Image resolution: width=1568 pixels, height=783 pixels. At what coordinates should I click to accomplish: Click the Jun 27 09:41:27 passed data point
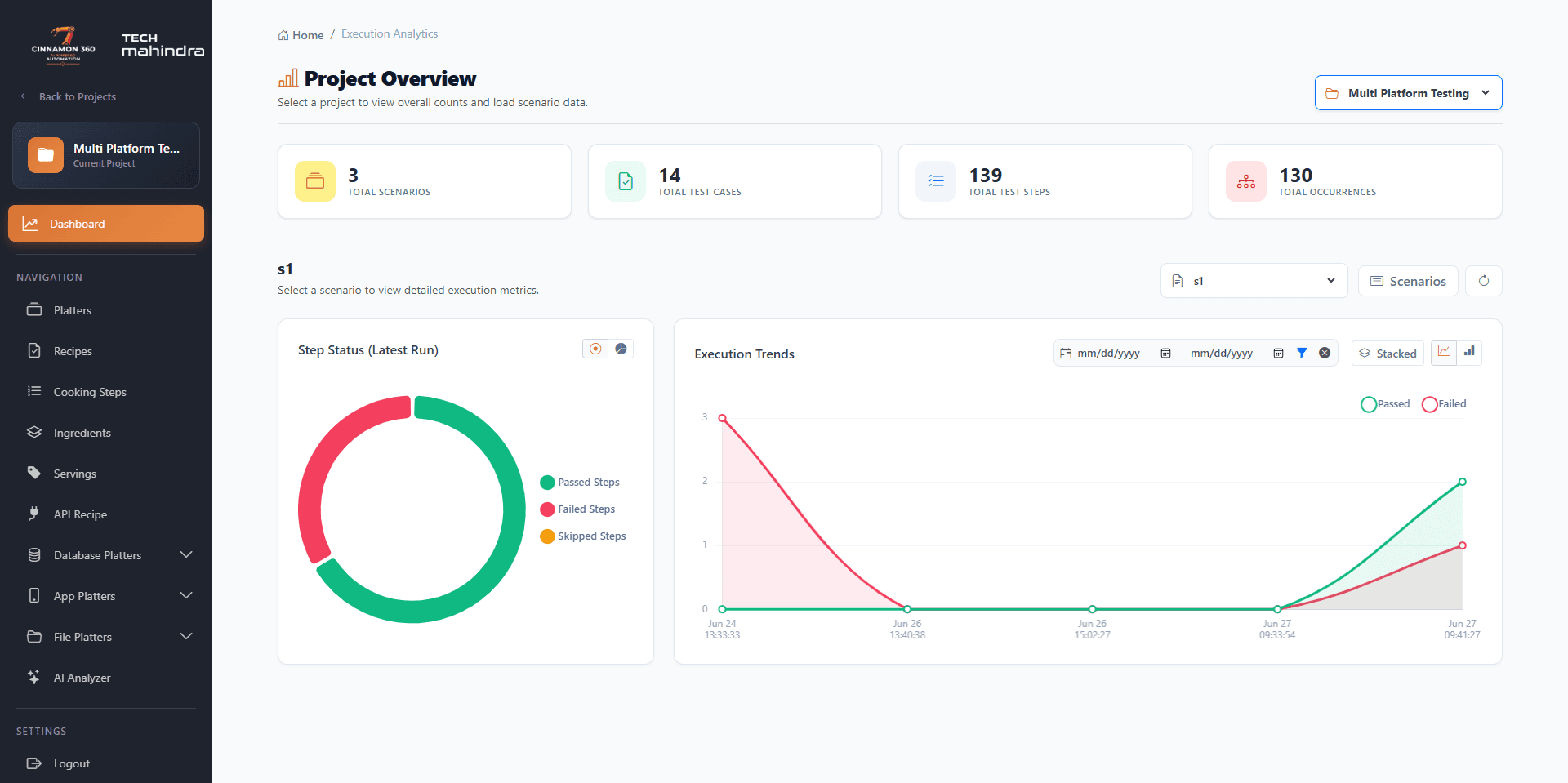1463,482
